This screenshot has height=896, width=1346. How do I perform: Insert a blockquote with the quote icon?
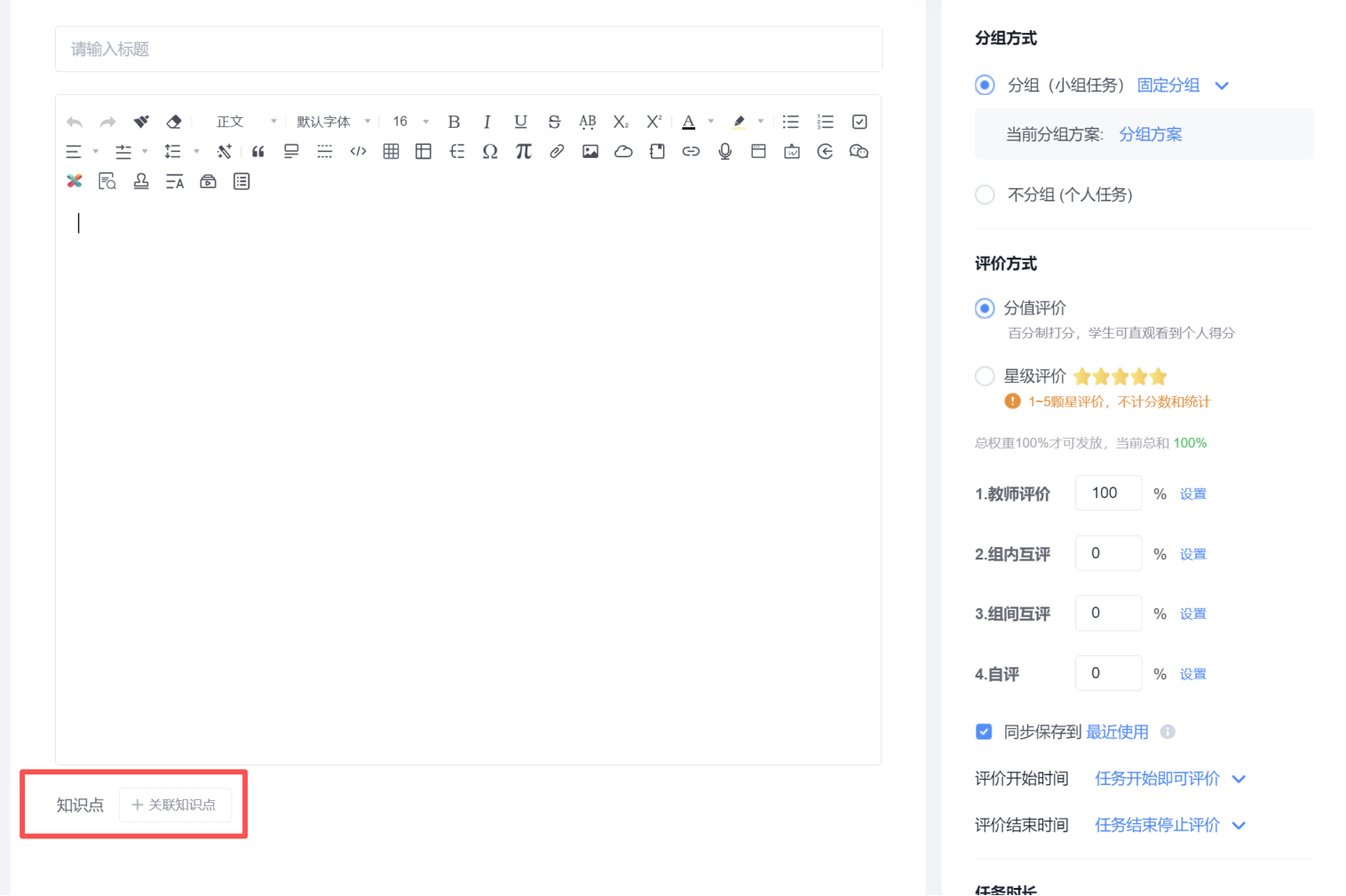pyautogui.click(x=258, y=152)
